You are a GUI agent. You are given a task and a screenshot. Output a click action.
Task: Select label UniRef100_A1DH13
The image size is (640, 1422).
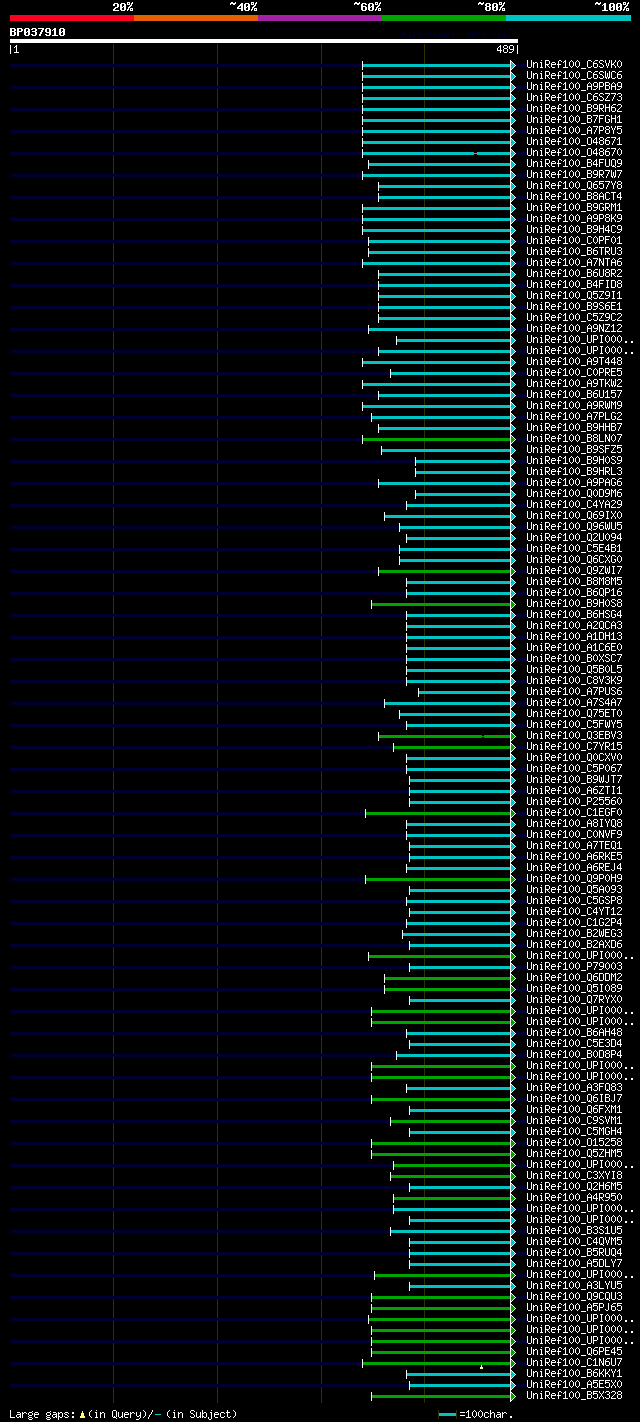574,636
